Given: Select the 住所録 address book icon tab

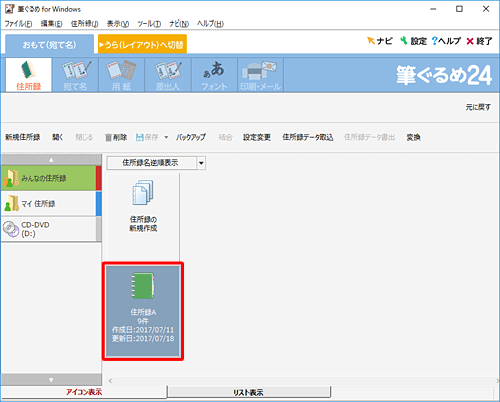Looking at the screenshot, I should click(x=29, y=75).
